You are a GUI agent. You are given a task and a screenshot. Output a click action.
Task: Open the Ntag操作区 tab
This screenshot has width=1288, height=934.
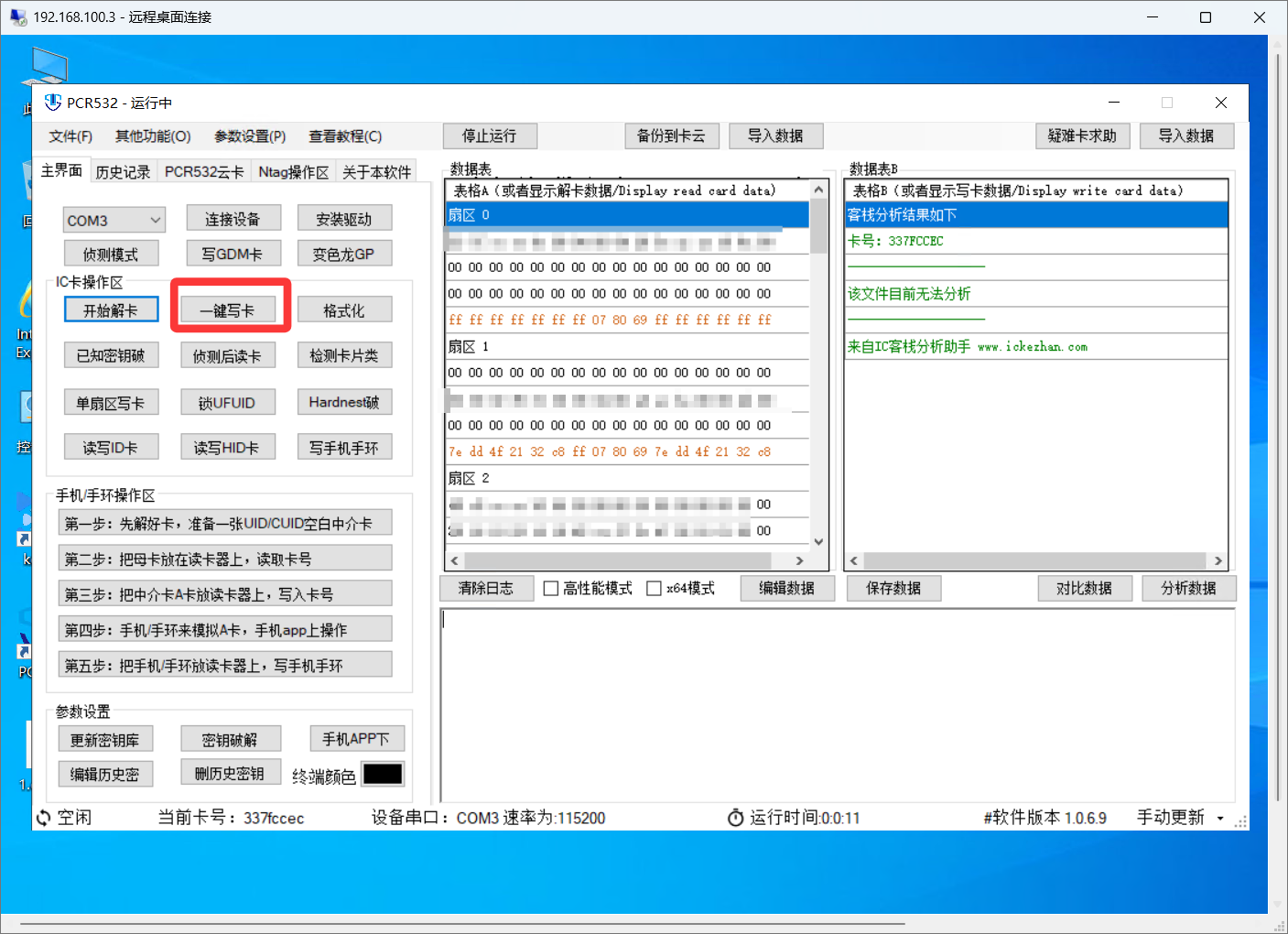pyautogui.click(x=293, y=172)
